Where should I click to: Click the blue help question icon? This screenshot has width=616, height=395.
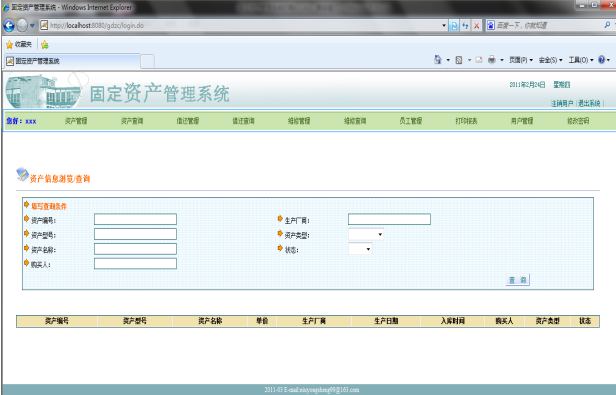click(x=601, y=60)
